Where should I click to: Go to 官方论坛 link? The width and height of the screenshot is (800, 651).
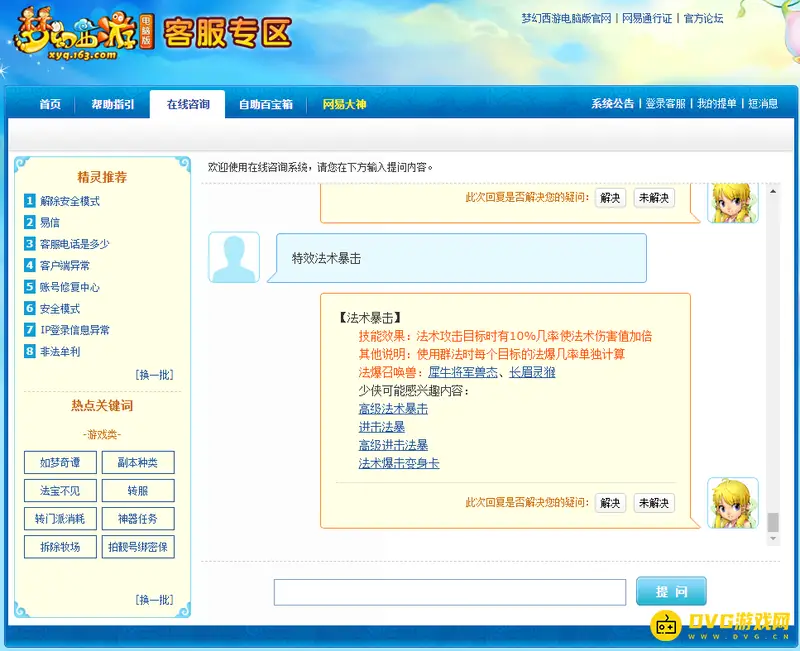click(703, 18)
